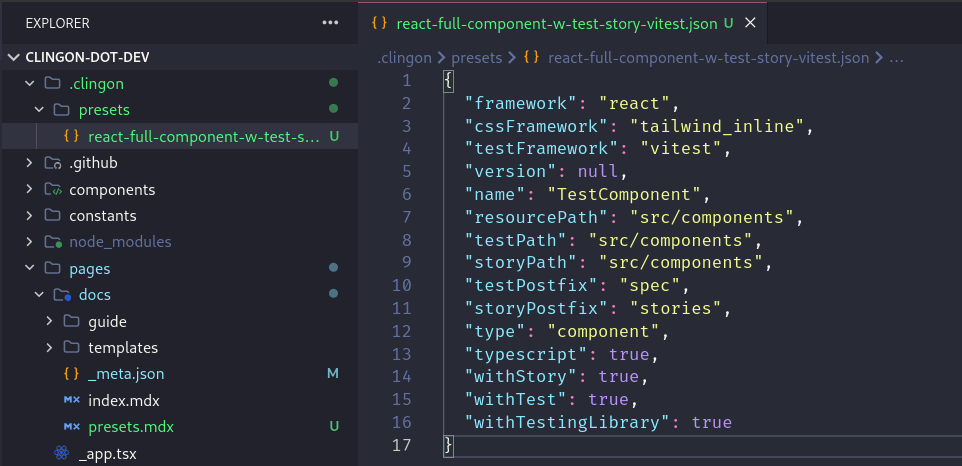The height and width of the screenshot is (466, 962).
Task: Select the react-full-component-w-test-story-vitest.json tab
Action: point(556,22)
